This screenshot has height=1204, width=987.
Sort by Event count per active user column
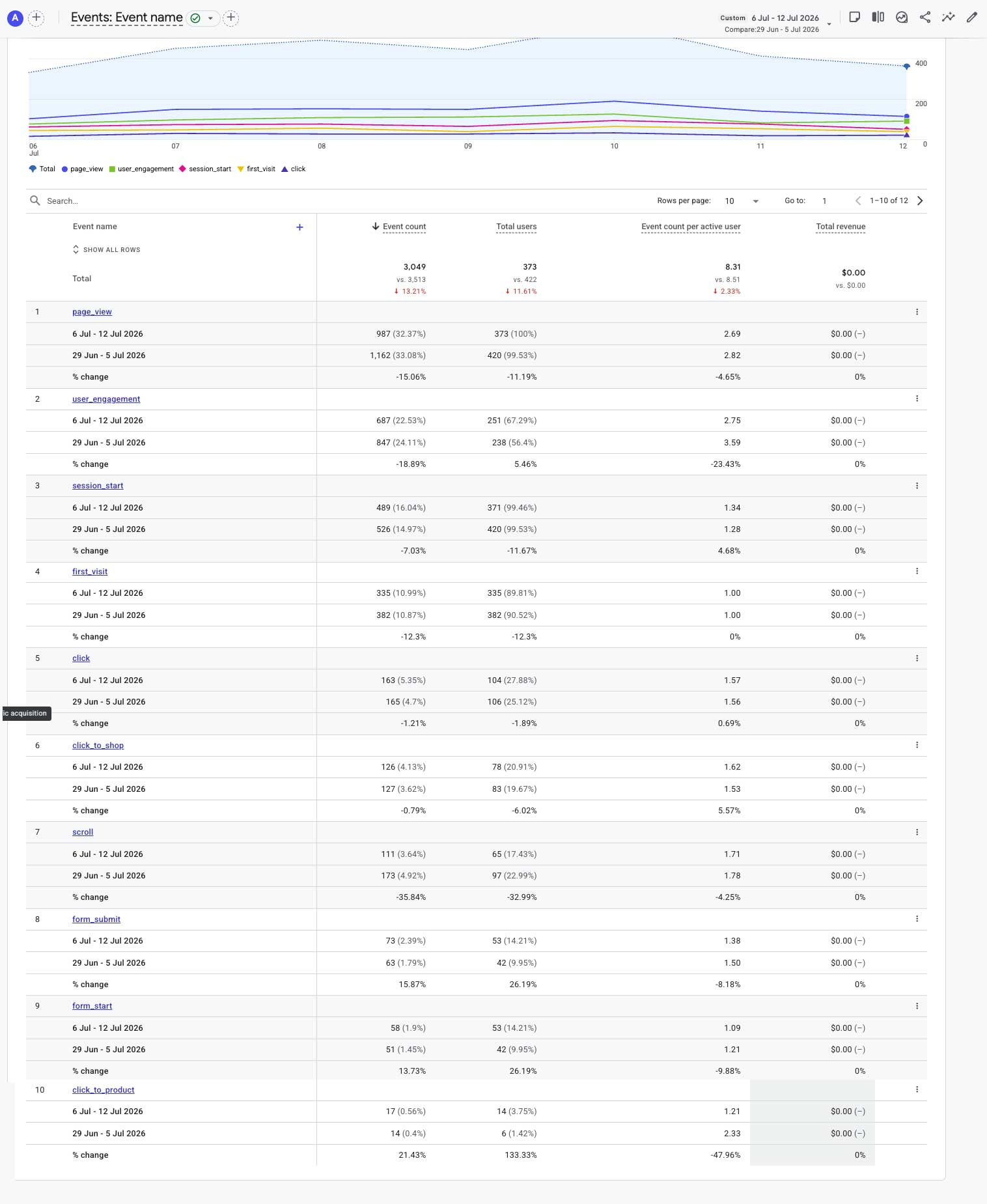click(691, 227)
